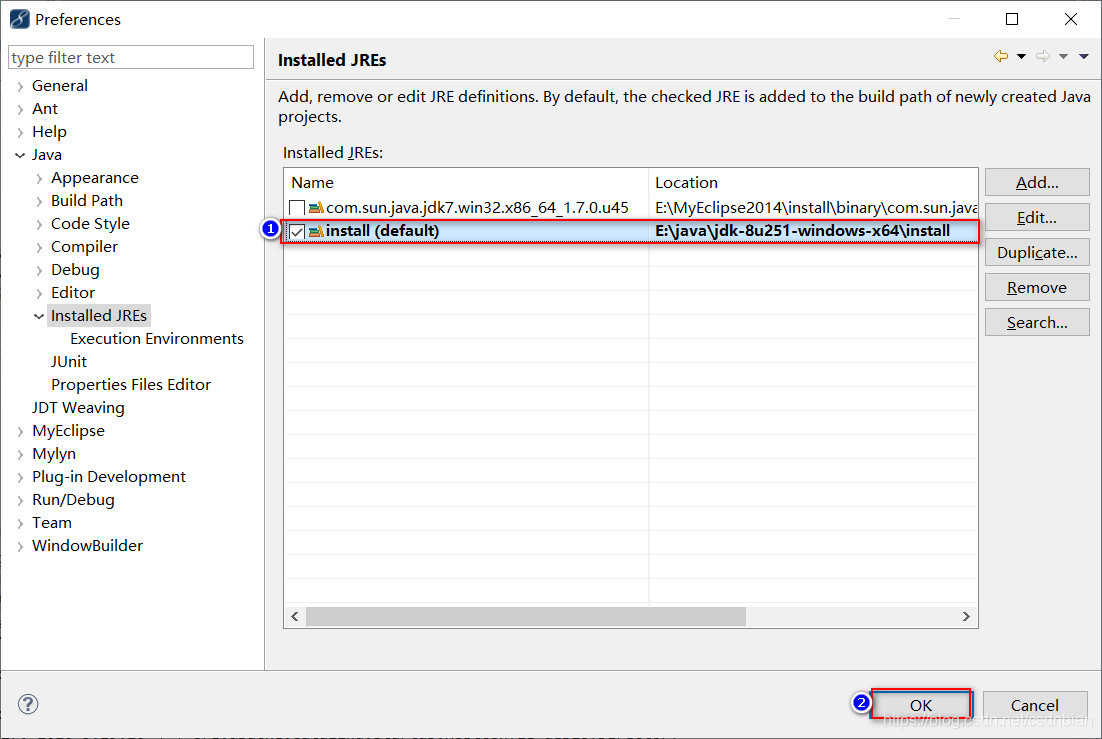Expand the Ant tree node

coord(20,110)
